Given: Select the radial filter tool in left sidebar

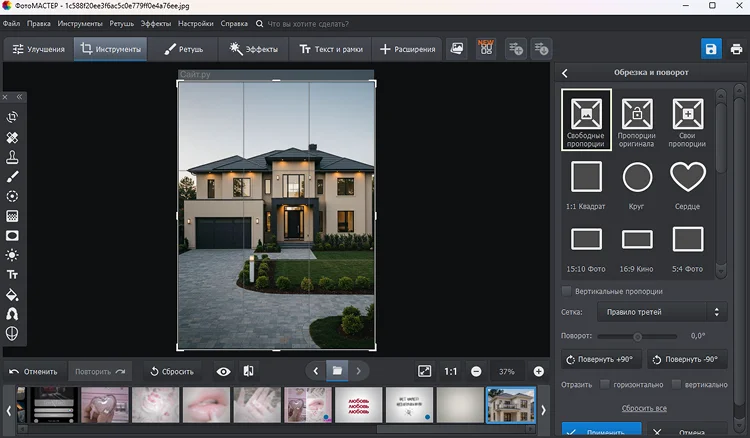Looking at the screenshot, I should [12, 197].
